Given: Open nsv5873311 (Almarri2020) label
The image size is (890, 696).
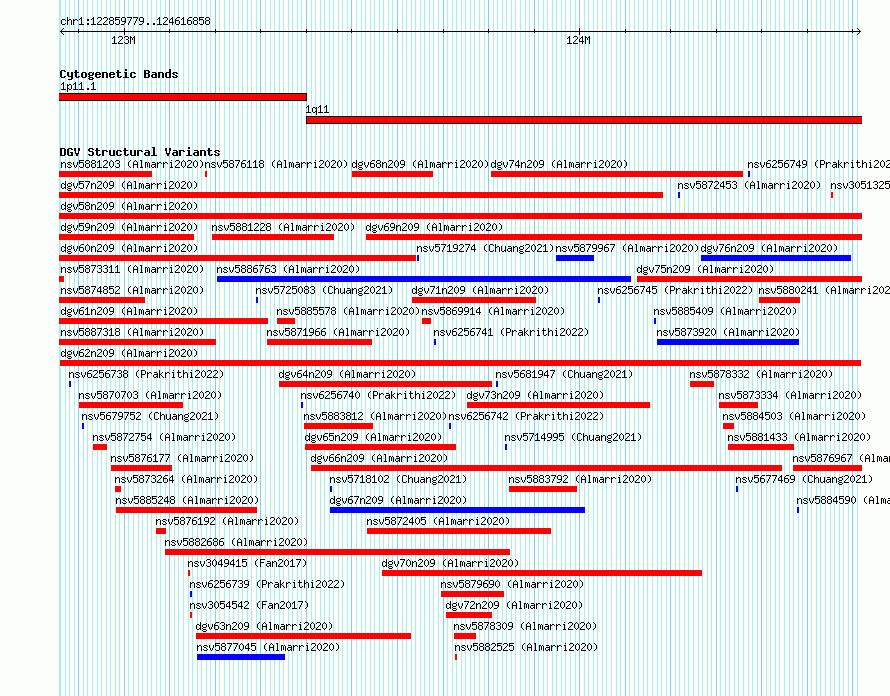Looking at the screenshot, I should [x=132, y=269].
